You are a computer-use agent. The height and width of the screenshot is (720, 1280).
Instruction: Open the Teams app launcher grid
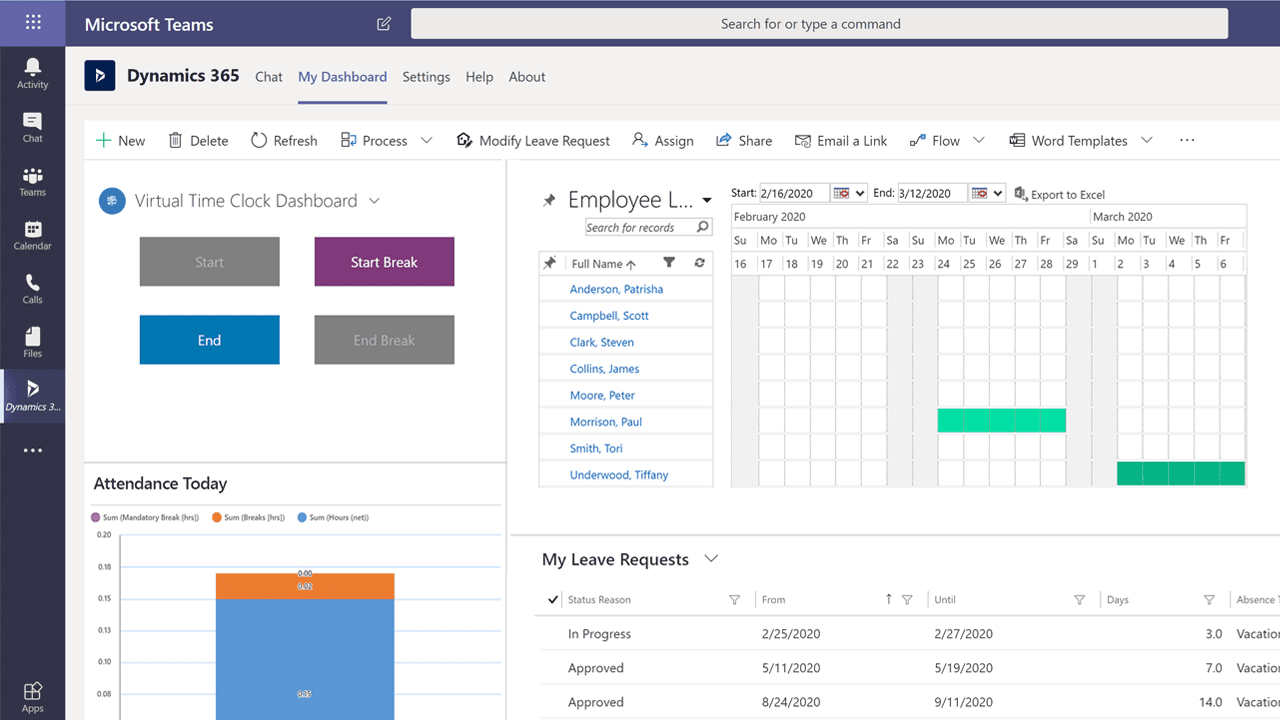33,23
